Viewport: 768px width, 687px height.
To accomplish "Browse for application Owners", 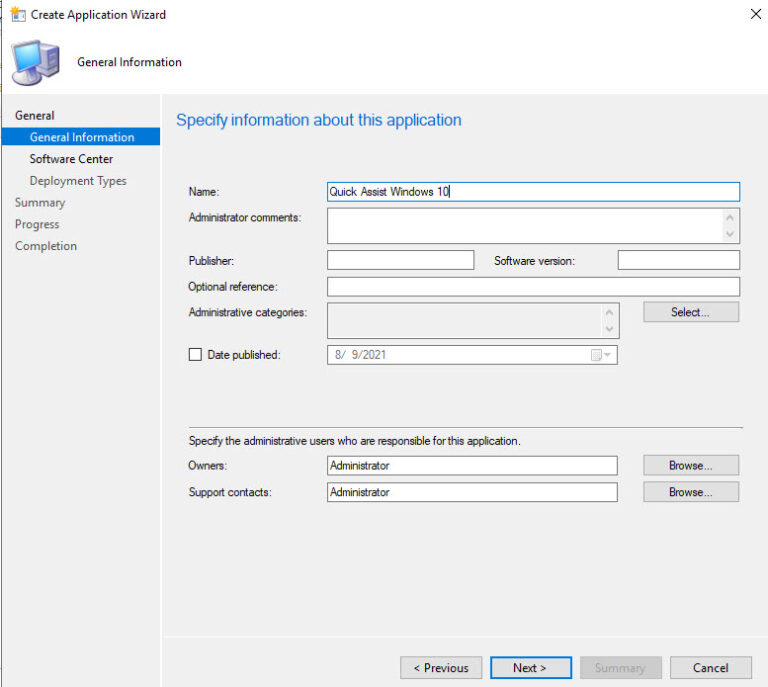I will point(691,465).
